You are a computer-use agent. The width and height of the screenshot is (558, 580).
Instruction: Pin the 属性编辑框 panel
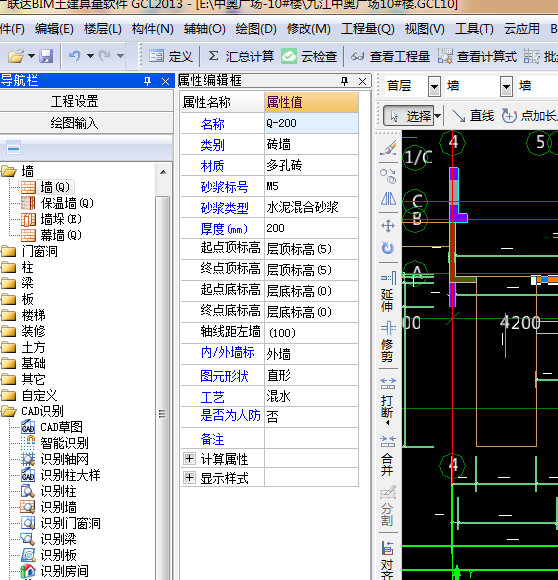pyautogui.click(x=345, y=81)
